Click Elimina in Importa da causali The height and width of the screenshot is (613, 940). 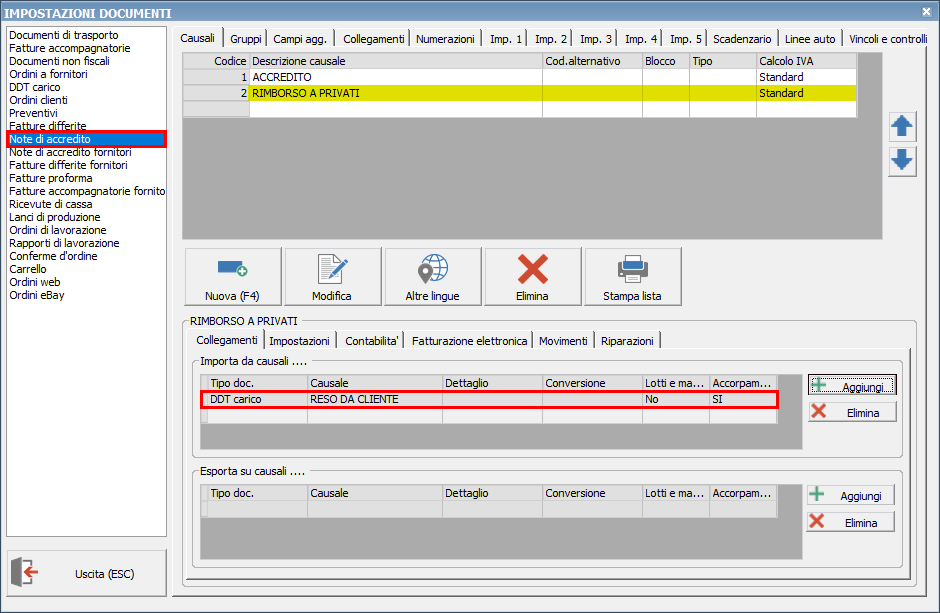(852, 412)
